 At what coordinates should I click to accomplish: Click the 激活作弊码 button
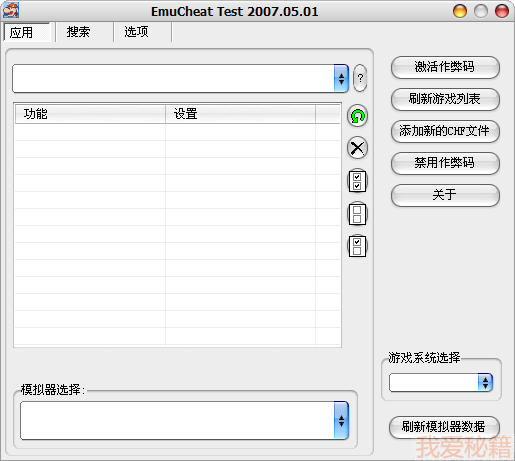tap(445, 67)
